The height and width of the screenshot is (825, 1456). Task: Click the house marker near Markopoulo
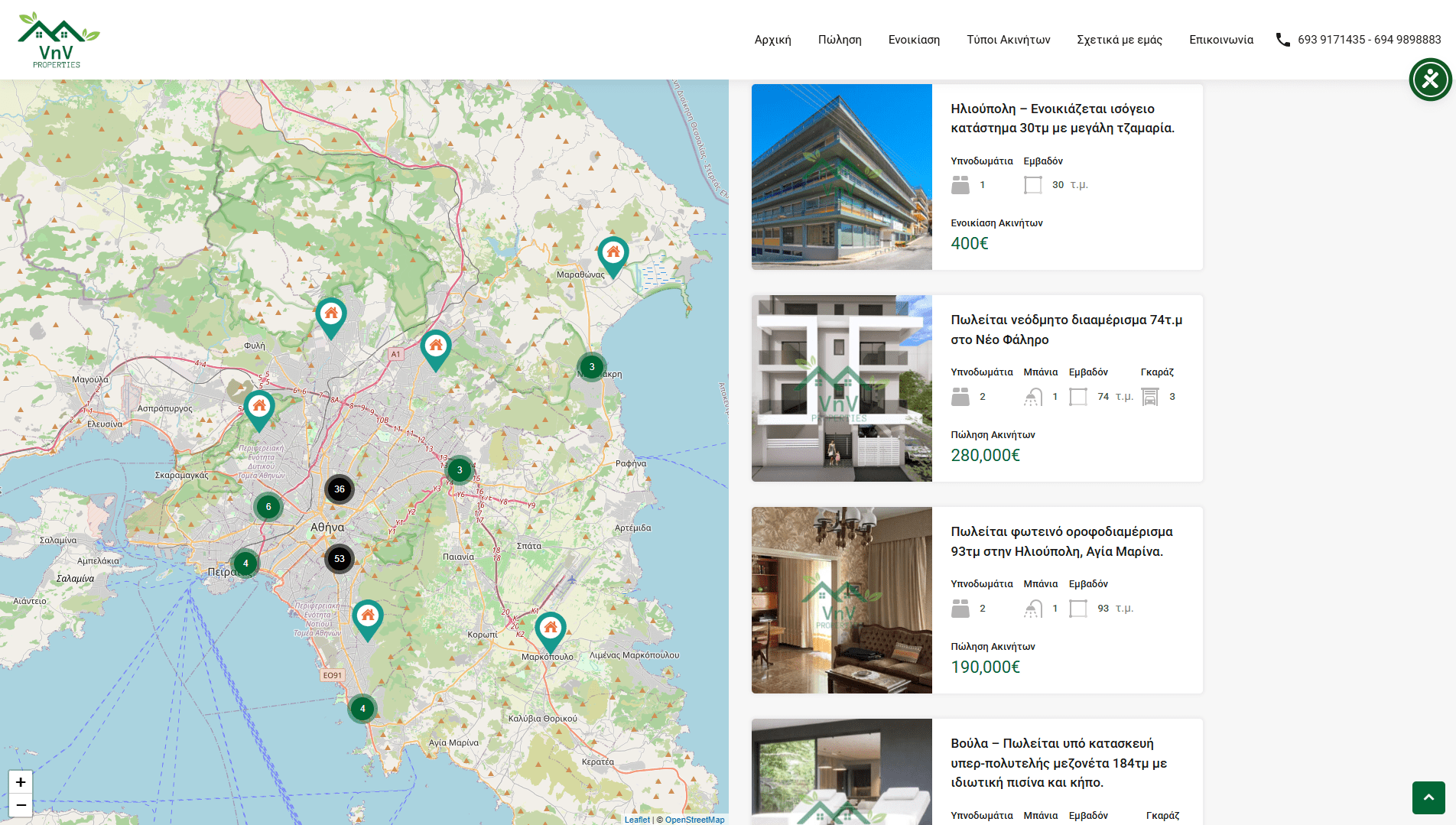coord(550,630)
